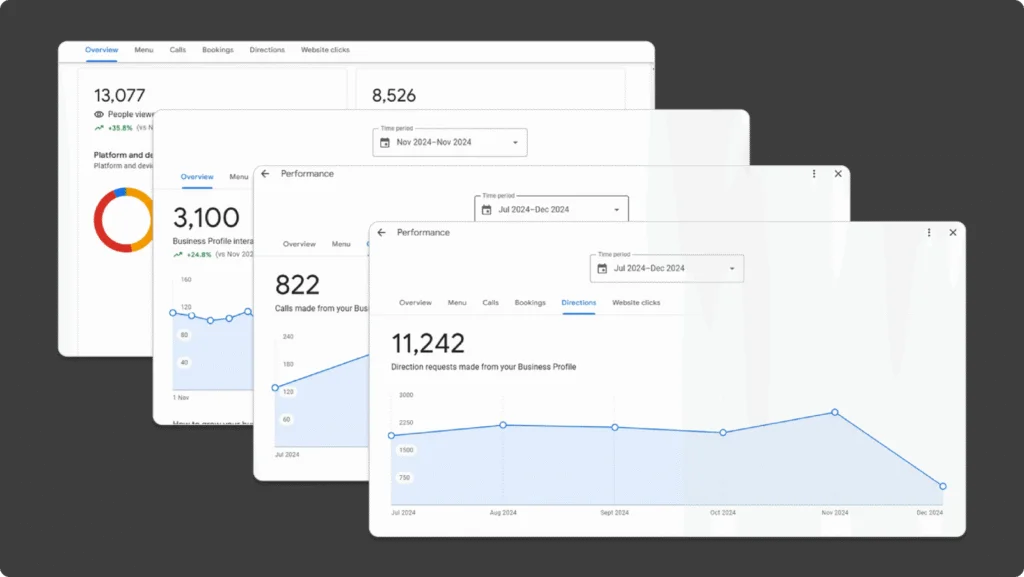
Task: Switch to Website clicks tab in the front window
Action: pos(636,303)
